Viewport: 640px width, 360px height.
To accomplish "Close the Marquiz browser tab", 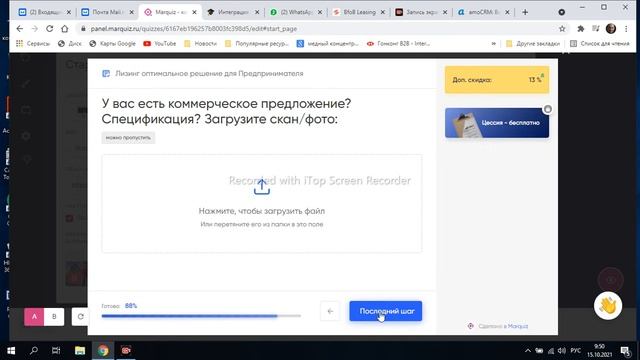I will (x=194, y=12).
